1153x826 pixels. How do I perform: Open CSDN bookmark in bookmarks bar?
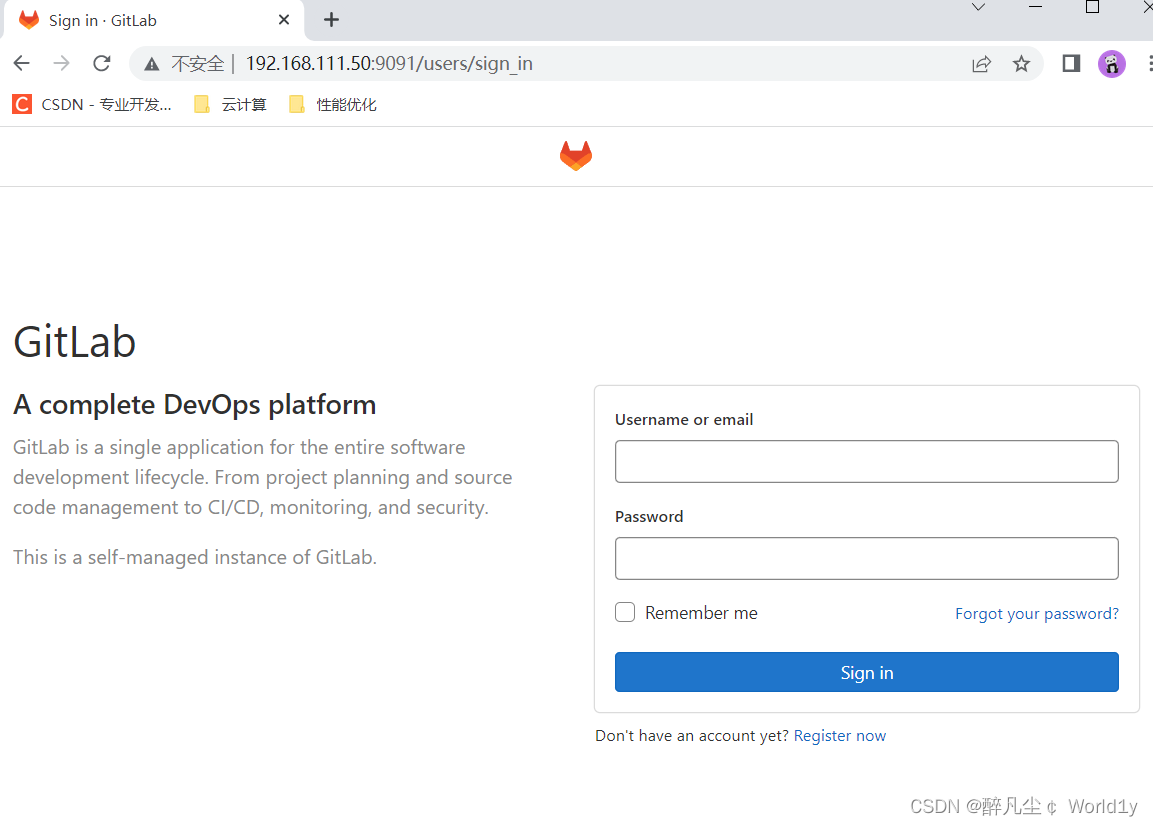(x=92, y=104)
